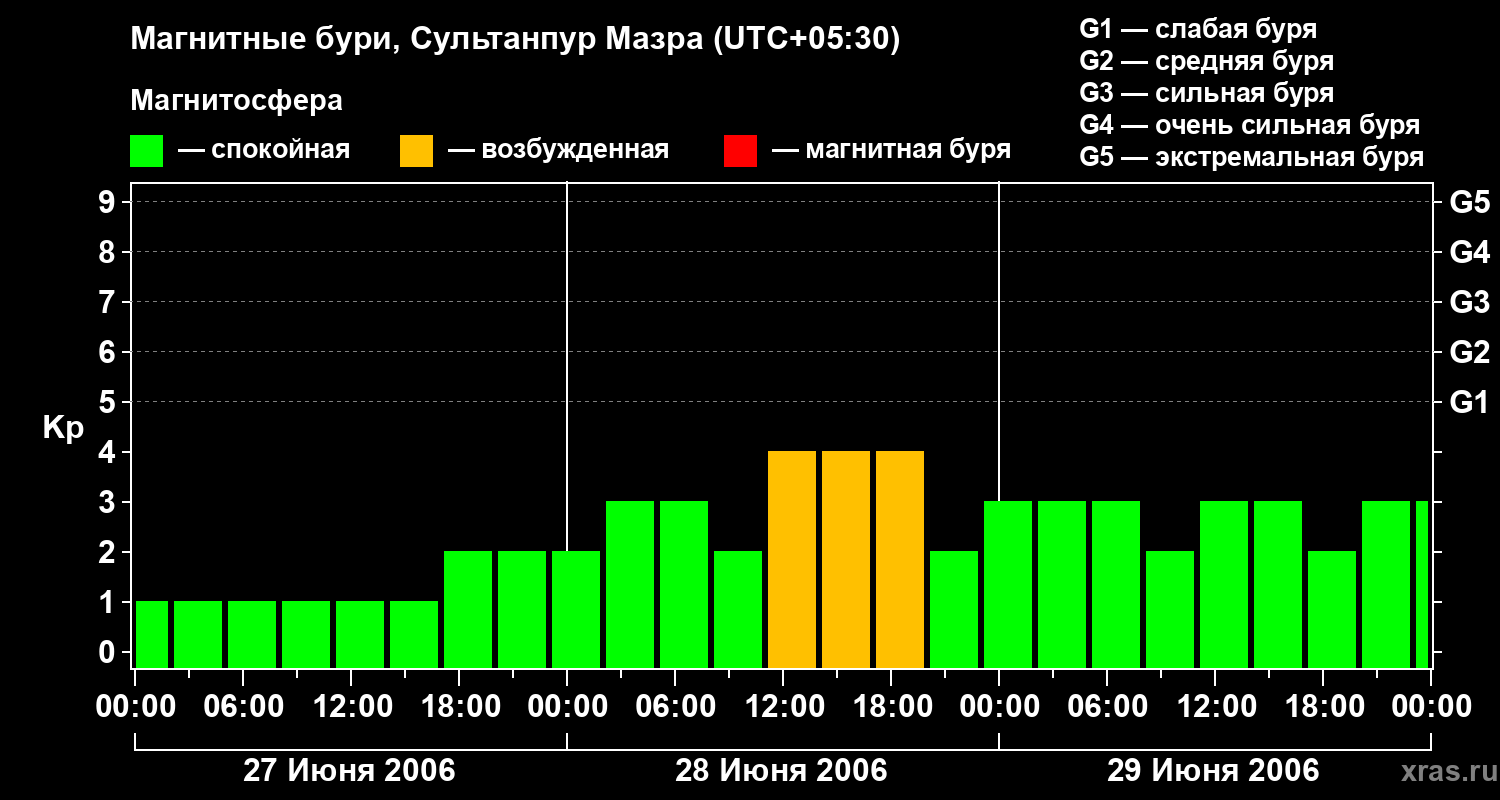Click the 'Kp' axis label
Image resolution: width=1500 pixels, height=800 pixels.
(x=63, y=428)
